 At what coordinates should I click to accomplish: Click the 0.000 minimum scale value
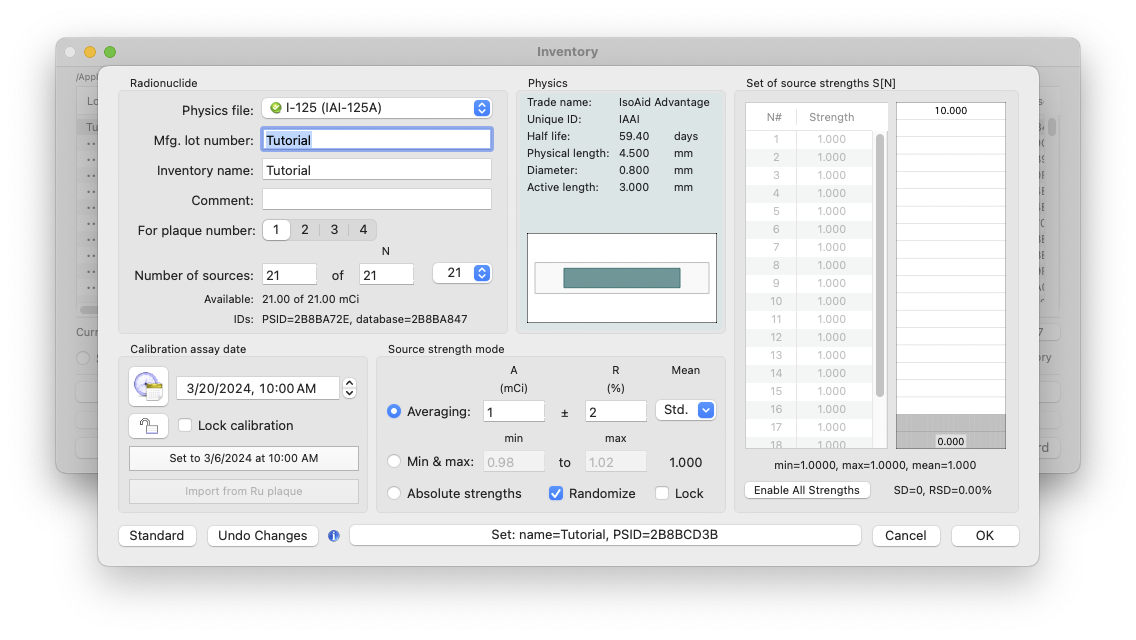pyautogui.click(x=951, y=441)
